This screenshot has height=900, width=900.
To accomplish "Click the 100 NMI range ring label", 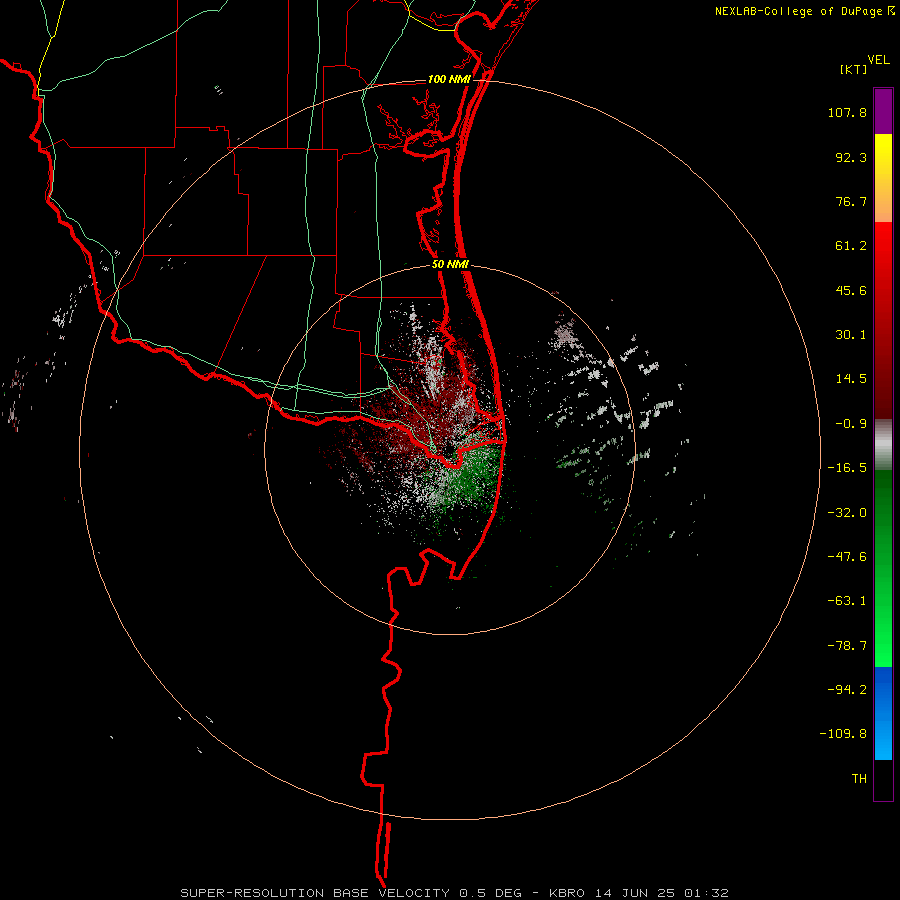I will point(449,79).
